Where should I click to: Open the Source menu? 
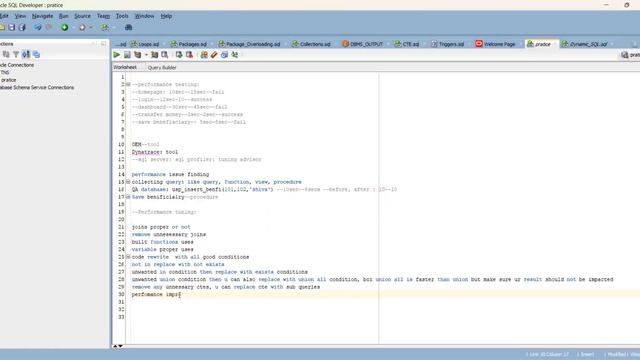[x=82, y=16]
